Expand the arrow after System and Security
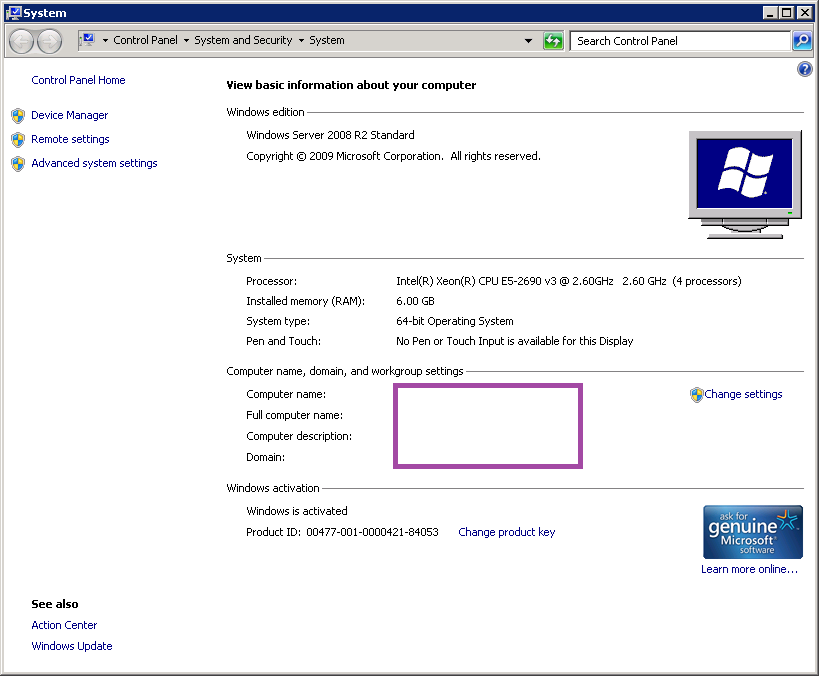Screen dimensions: 819x676 coord(301,40)
